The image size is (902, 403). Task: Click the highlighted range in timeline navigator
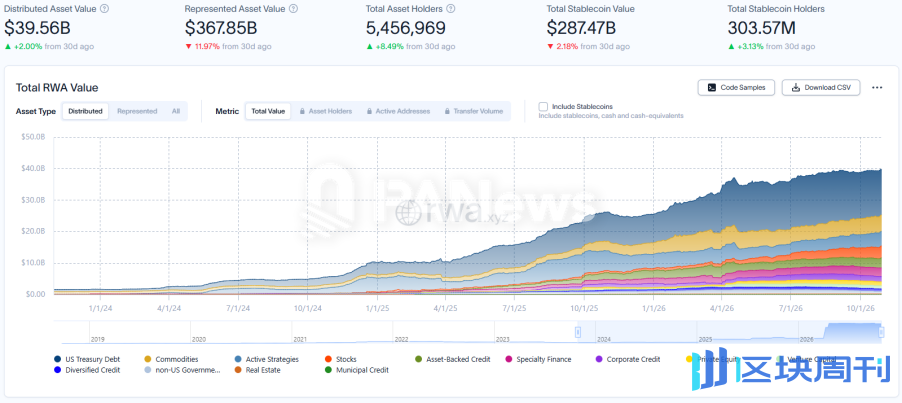coord(729,332)
